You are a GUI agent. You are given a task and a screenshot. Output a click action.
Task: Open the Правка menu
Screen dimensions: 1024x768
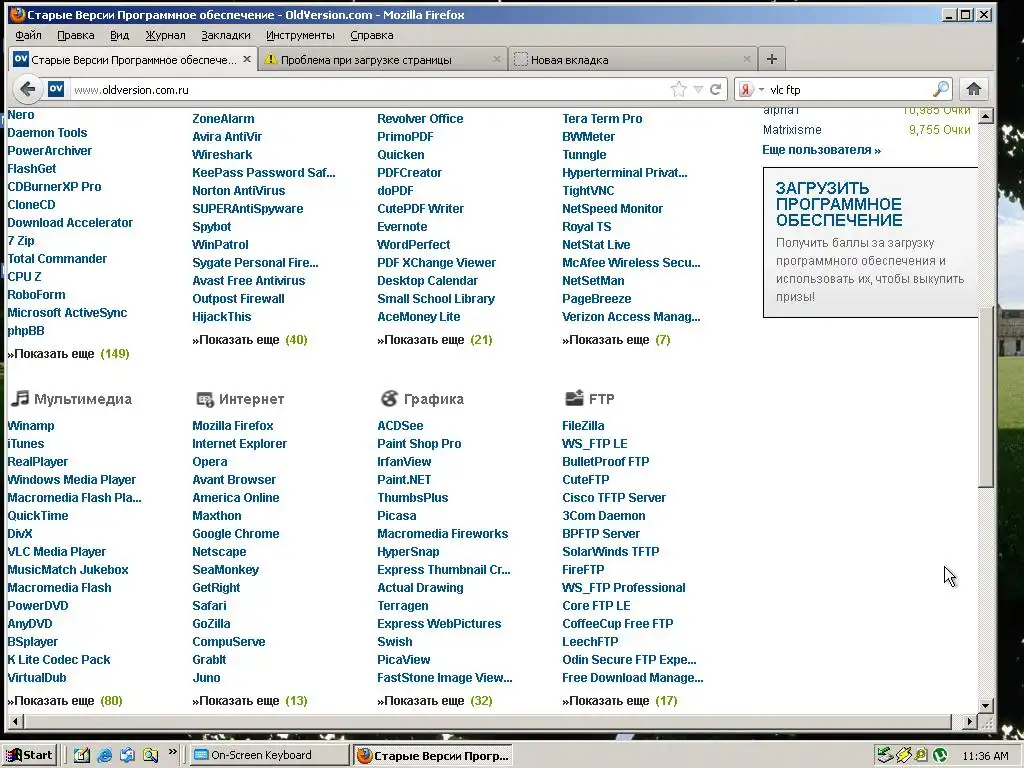pyautogui.click(x=76, y=35)
